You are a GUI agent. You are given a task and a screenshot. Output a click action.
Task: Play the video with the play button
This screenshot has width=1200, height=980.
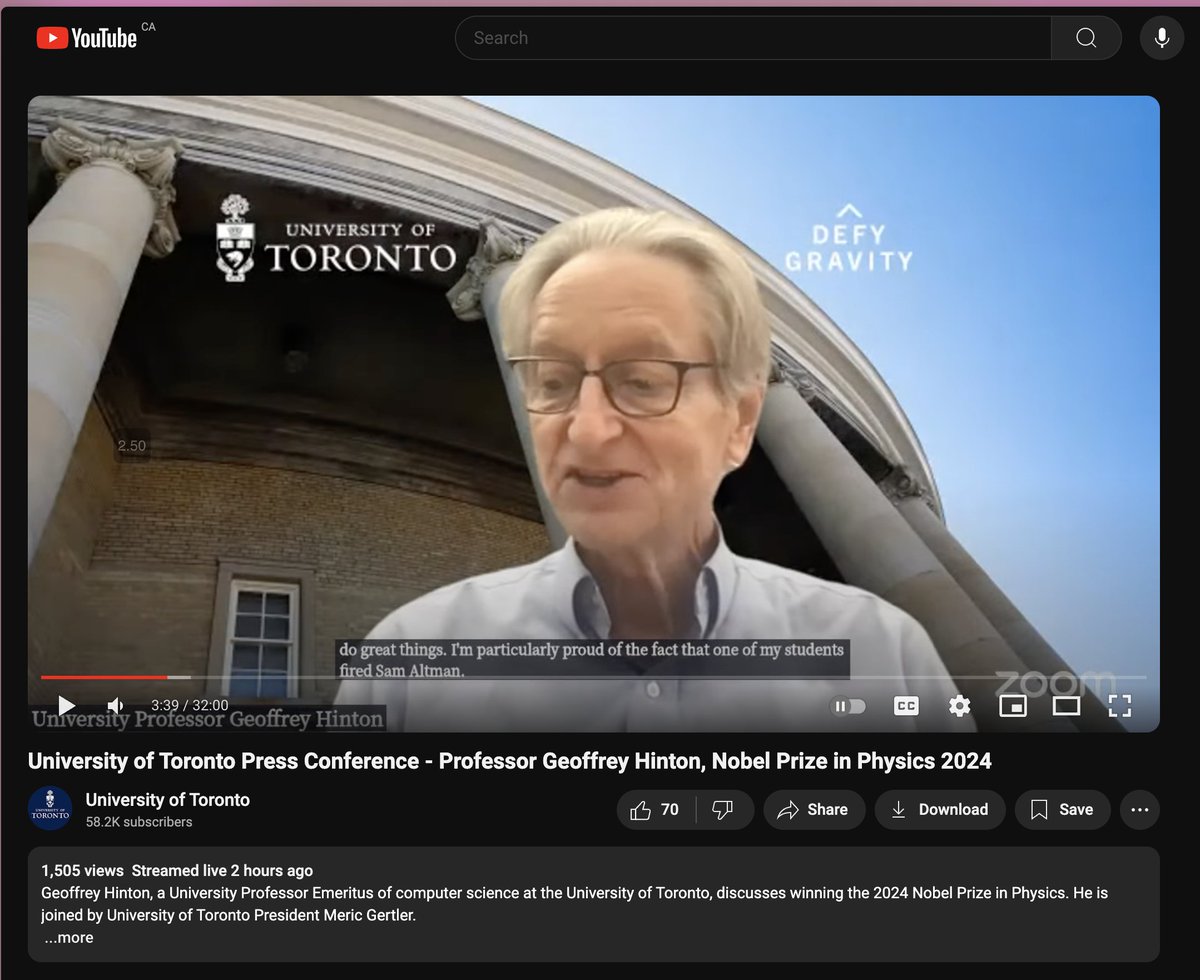66,706
